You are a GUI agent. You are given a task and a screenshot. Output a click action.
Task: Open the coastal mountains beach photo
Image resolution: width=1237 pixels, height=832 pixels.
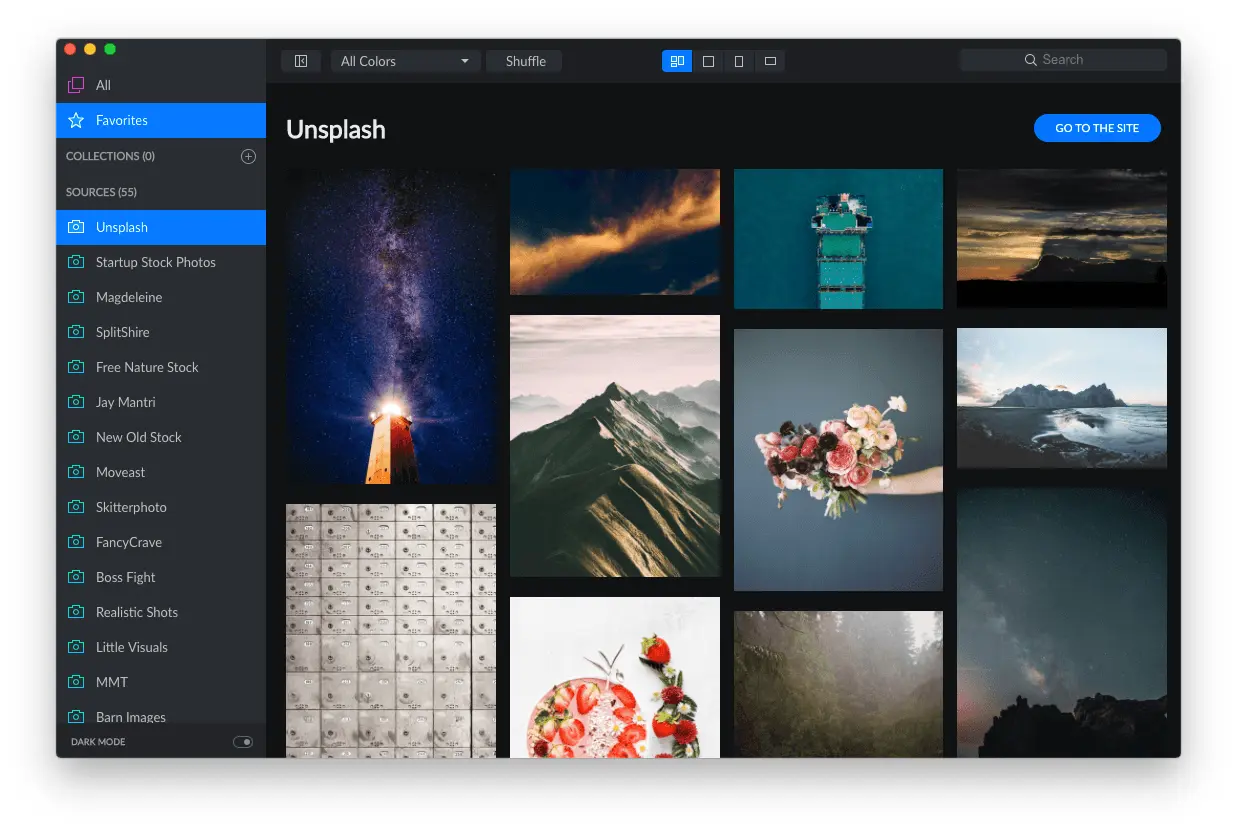pyautogui.click(x=1062, y=398)
